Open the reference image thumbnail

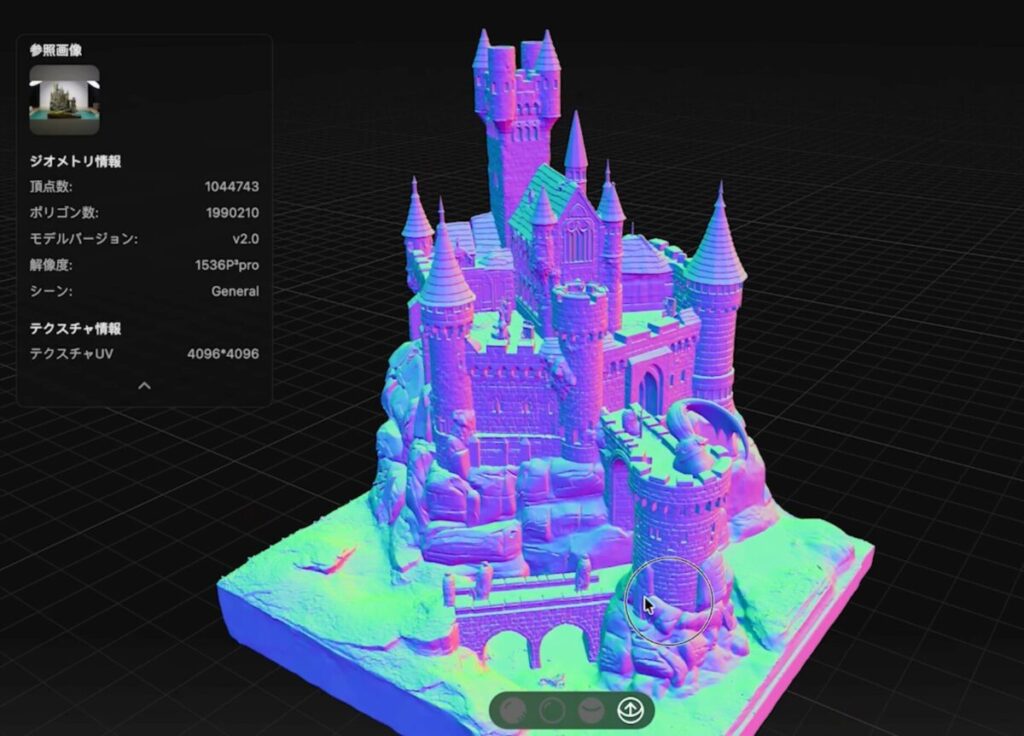tap(64, 100)
